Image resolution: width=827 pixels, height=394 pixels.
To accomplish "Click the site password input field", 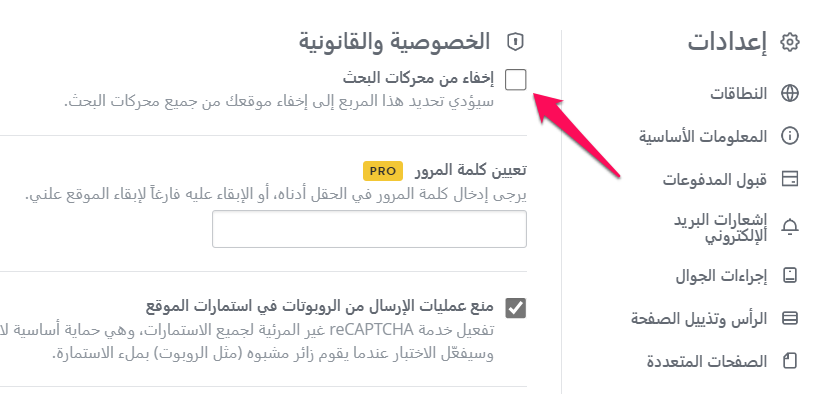I will [369, 229].
